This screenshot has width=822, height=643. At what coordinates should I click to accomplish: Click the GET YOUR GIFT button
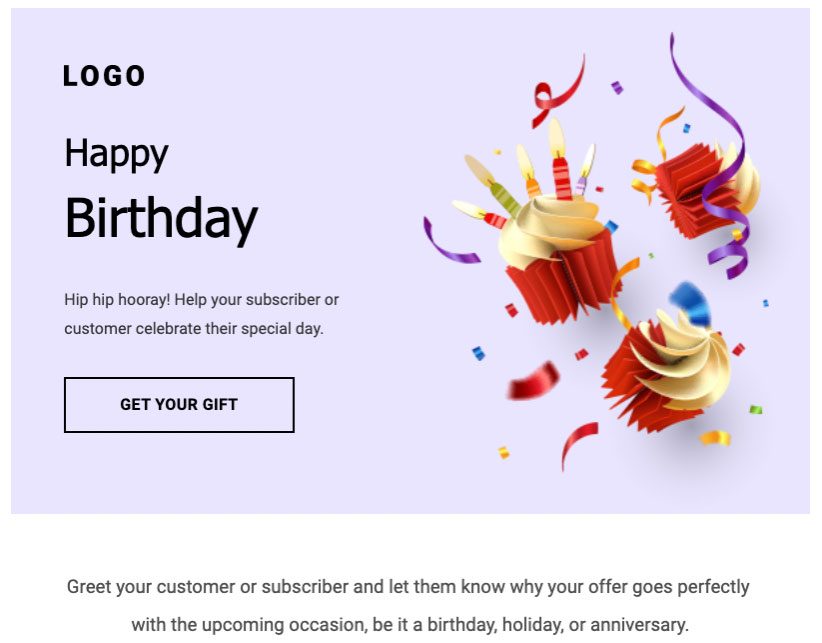pyautogui.click(x=179, y=405)
